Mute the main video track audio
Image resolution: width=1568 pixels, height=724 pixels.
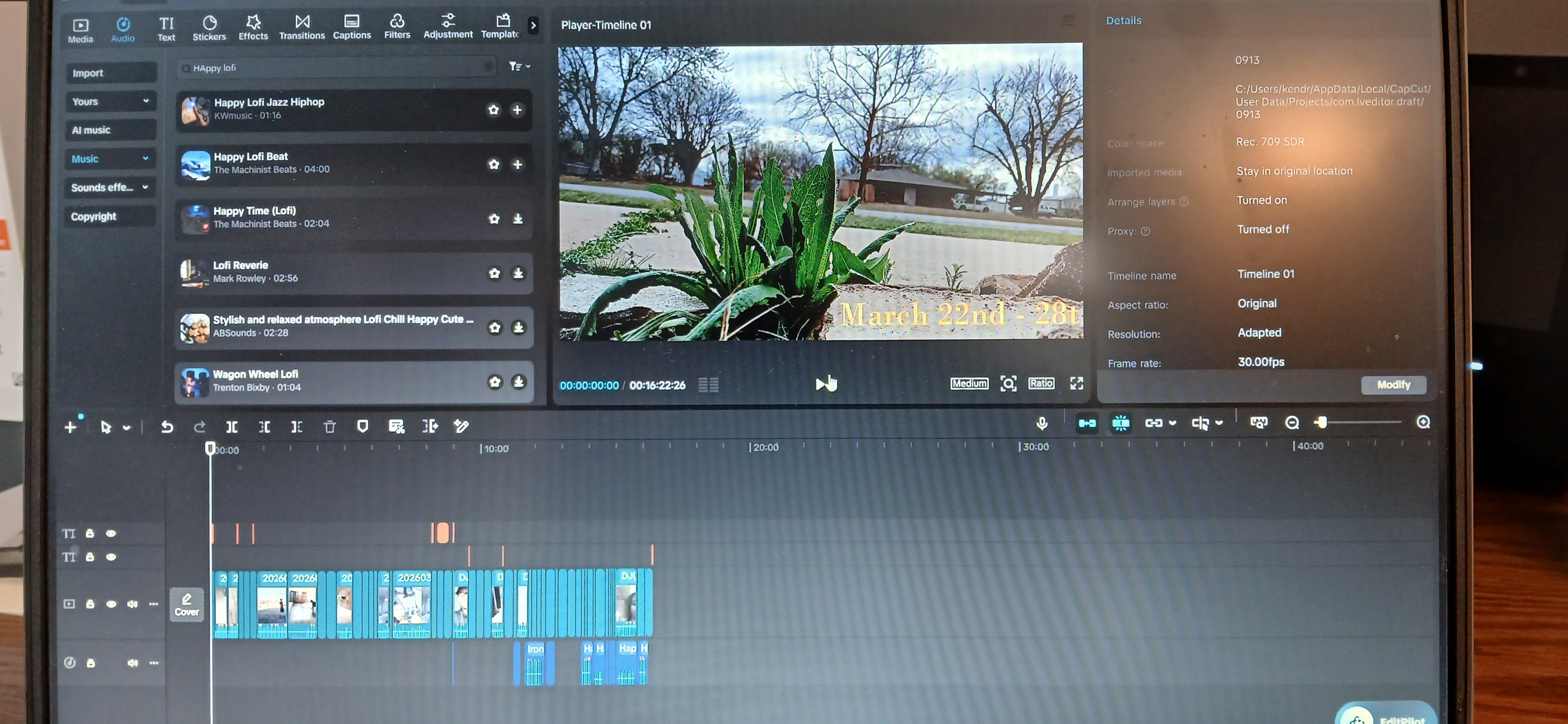tap(132, 604)
